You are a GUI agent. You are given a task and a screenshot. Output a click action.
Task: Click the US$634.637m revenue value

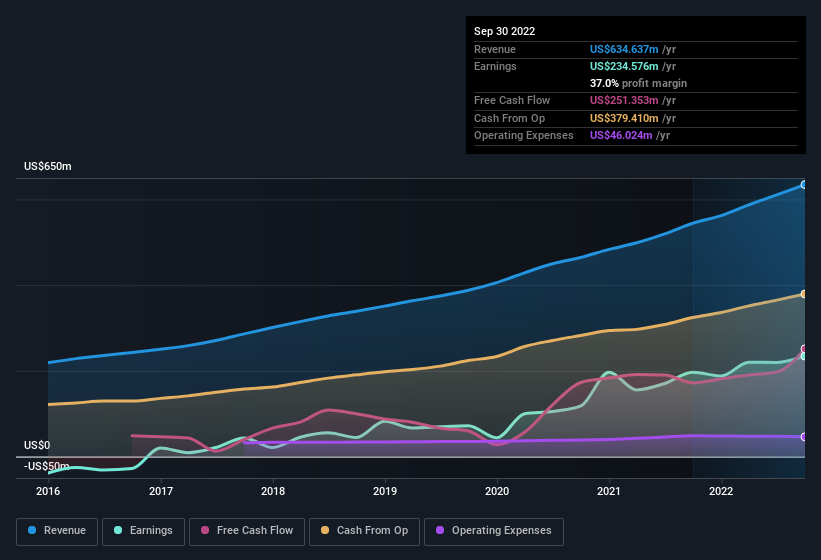pyautogui.click(x=624, y=49)
